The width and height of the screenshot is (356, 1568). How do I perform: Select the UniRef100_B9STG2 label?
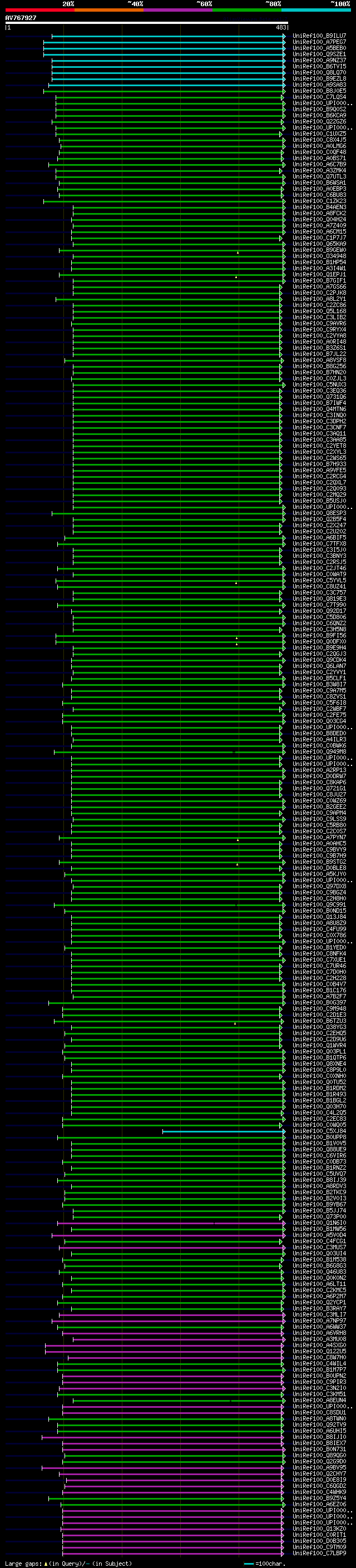[319, 862]
